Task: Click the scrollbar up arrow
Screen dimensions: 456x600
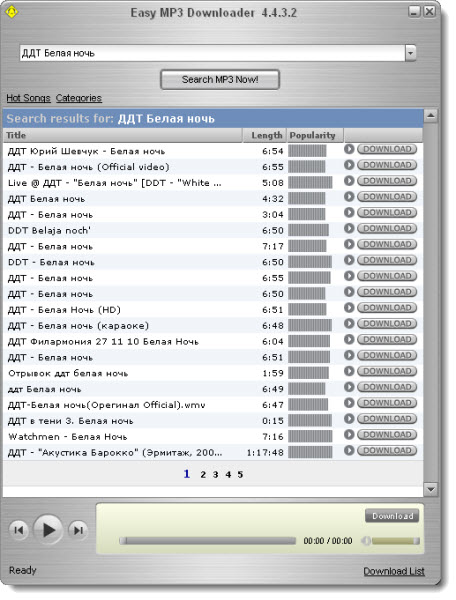Action: pyautogui.click(x=431, y=115)
